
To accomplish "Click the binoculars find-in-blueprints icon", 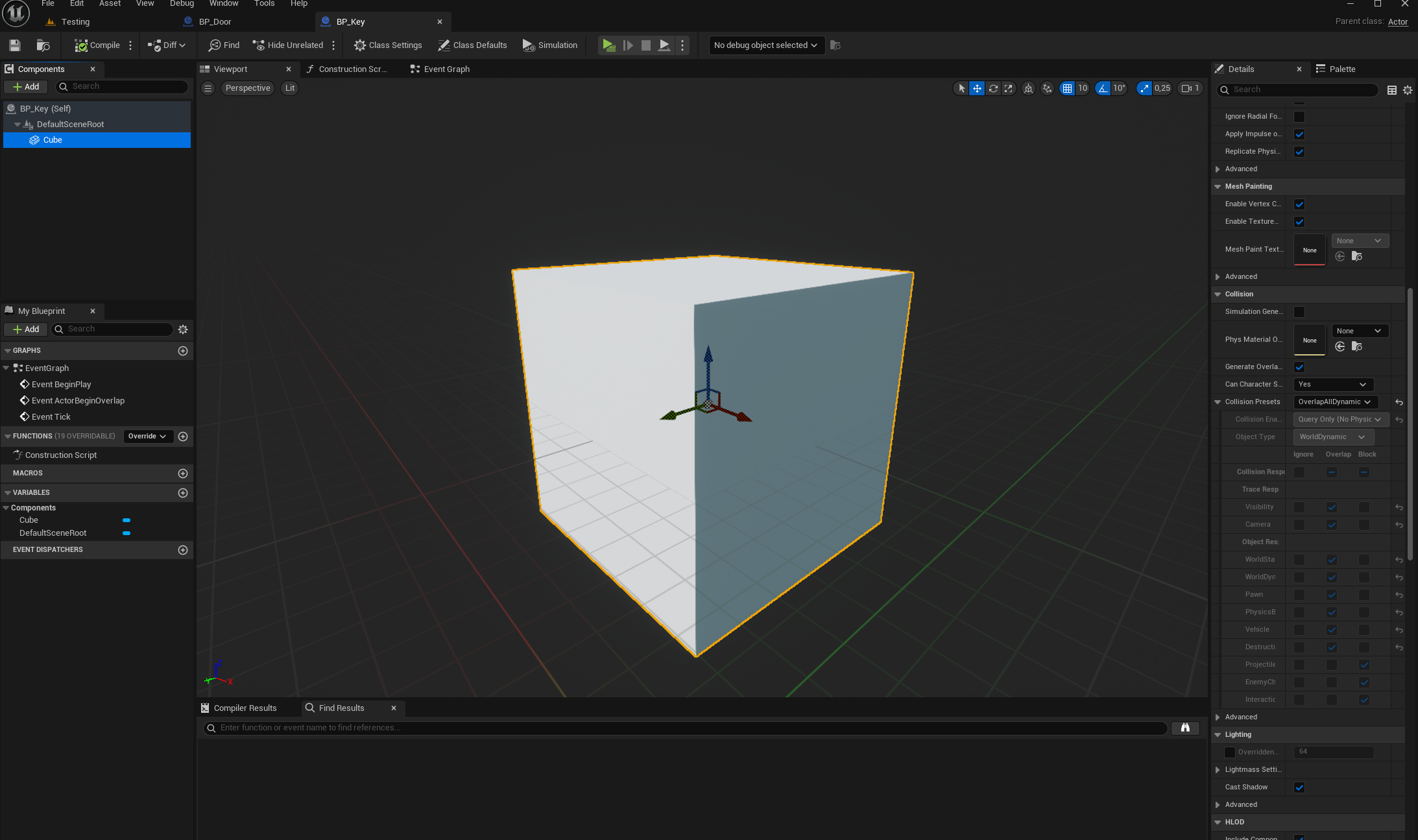I will click(x=1184, y=728).
